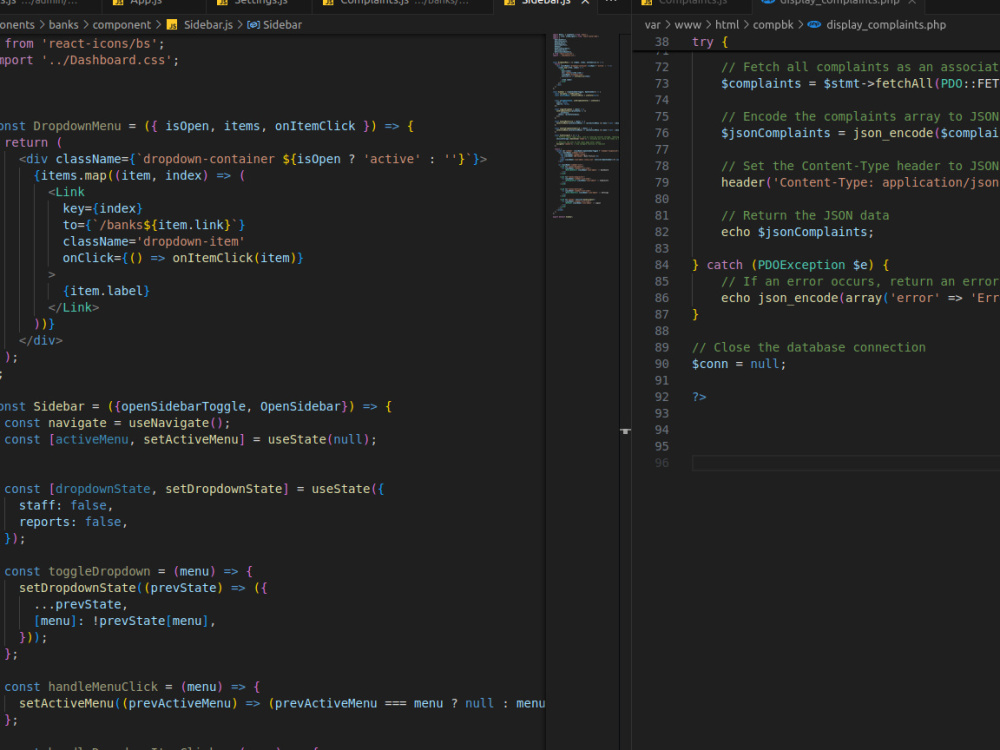The height and width of the screenshot is (750, 1000).
Task: Click '../Dashboard.css' import path
Action: tap(107, 60)
